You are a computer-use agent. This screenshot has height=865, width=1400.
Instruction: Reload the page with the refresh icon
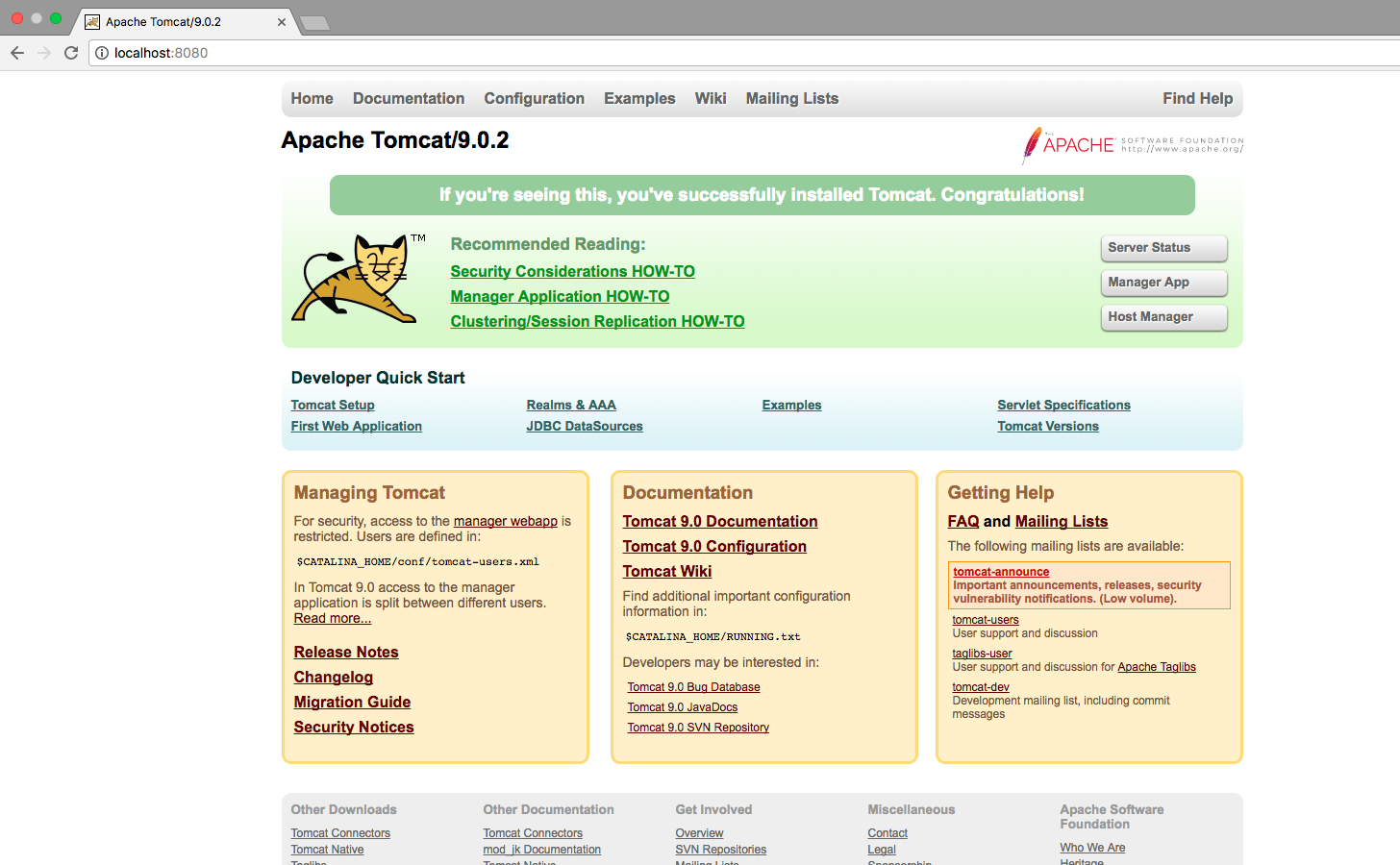(71, 53)
